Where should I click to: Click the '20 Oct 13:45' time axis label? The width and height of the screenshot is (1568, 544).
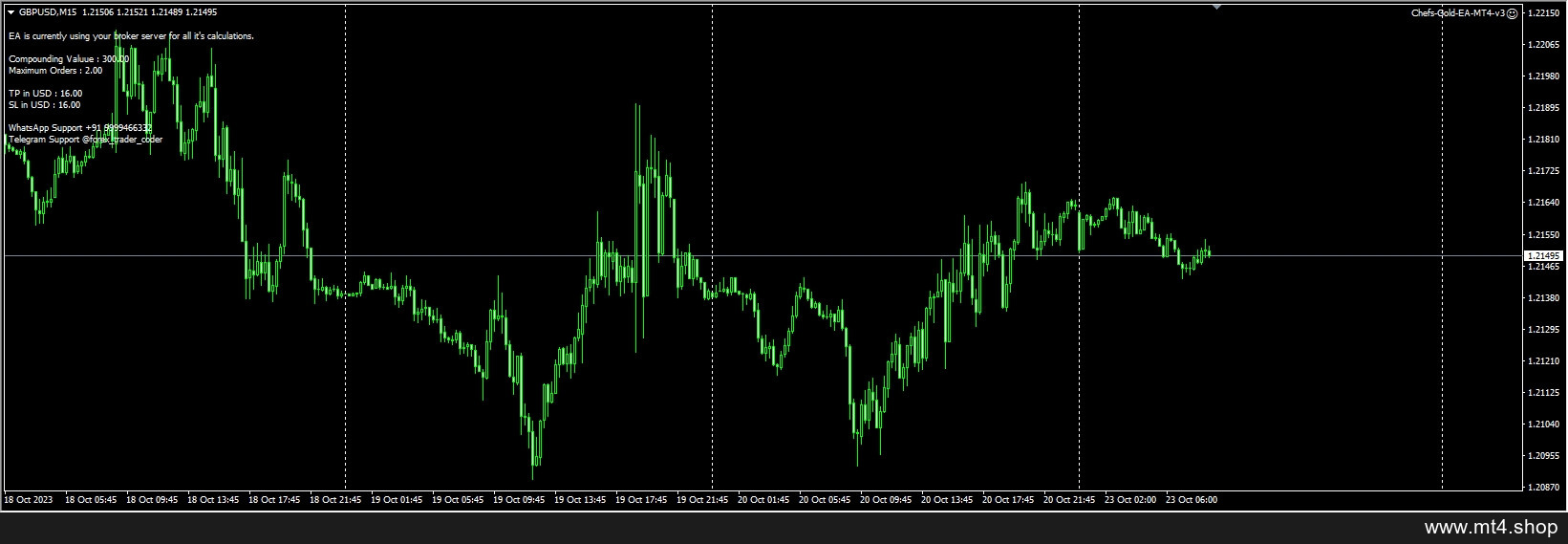pos(947,499)
